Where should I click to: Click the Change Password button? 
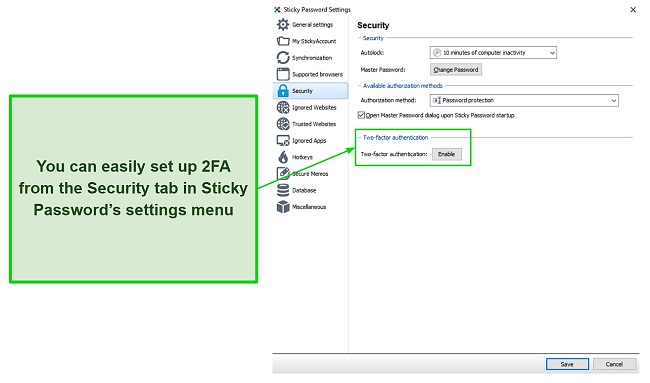click(x=456, y=70)
